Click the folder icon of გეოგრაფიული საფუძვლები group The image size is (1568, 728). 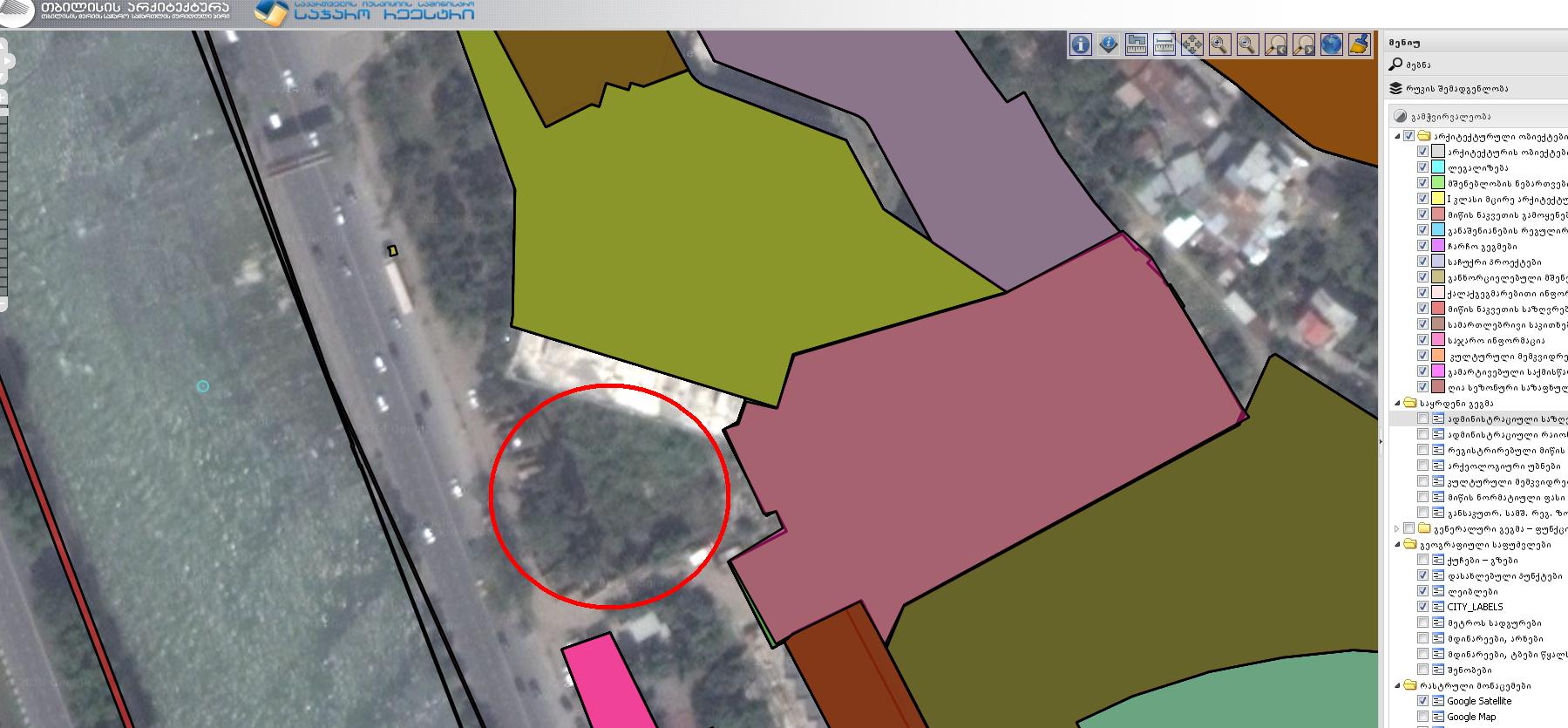[x=1410, y=544]
